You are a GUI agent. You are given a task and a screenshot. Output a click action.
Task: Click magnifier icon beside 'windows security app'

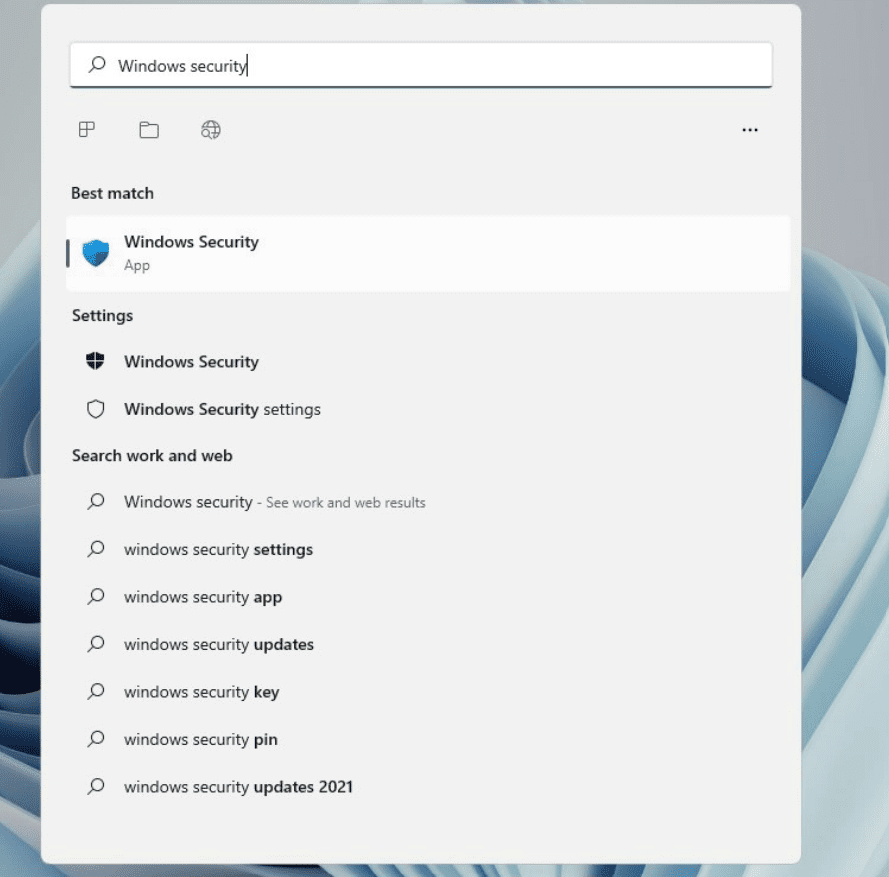tap(96, 596)
